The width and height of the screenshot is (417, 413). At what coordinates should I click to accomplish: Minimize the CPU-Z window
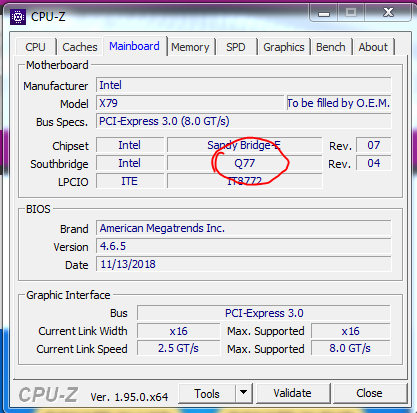[324, 13]
